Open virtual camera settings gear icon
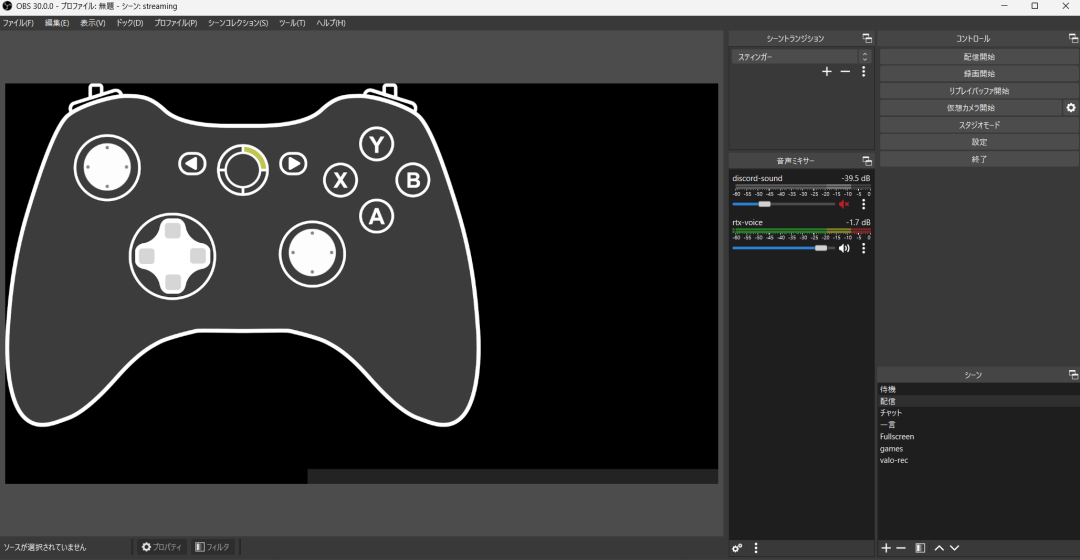The image size is (1080, 560). pyautogui.click(x=1071, y=108)
